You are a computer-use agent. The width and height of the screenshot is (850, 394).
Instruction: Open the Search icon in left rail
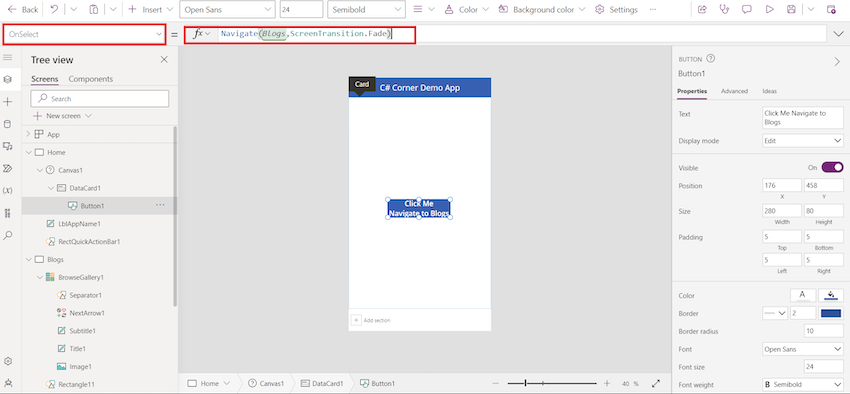[x=8, y=235]
